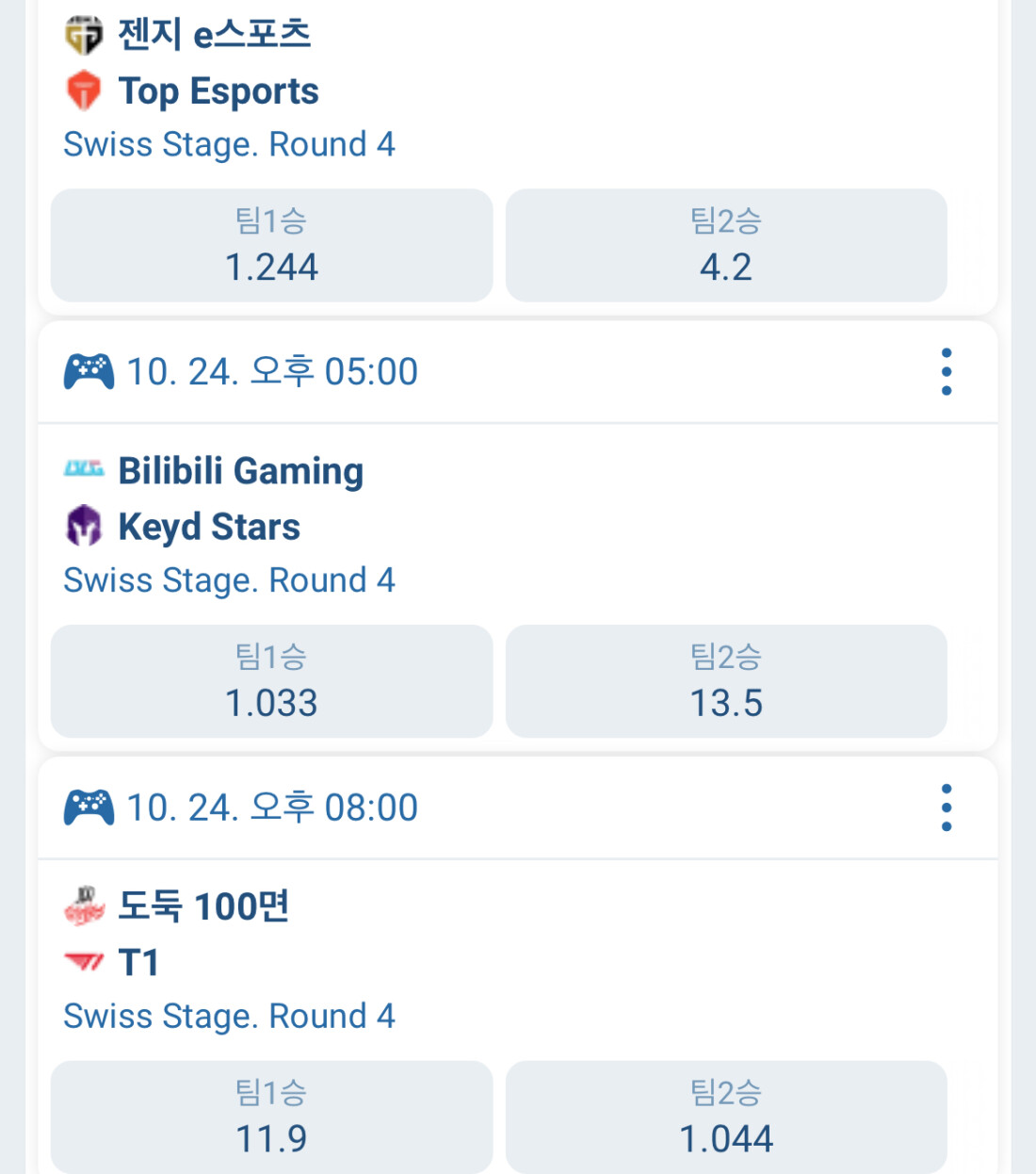This screenshot has width=1036, height=1174.
Task: Bet on 100 Thieves at 11.9
Action: pos(271,1117)
